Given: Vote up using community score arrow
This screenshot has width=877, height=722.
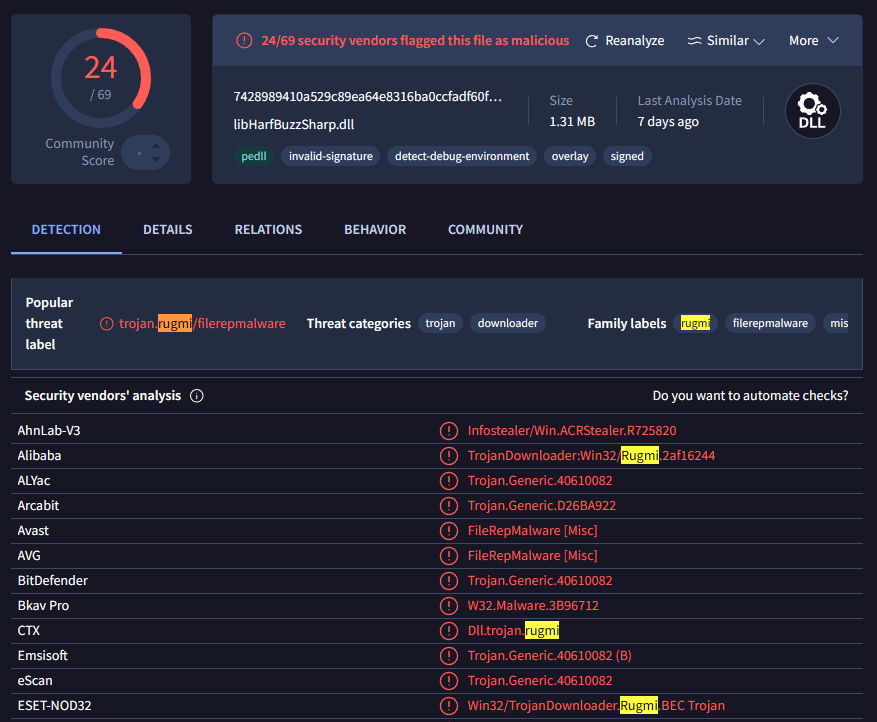Looking at the screenshot, I should pos(156,146).
